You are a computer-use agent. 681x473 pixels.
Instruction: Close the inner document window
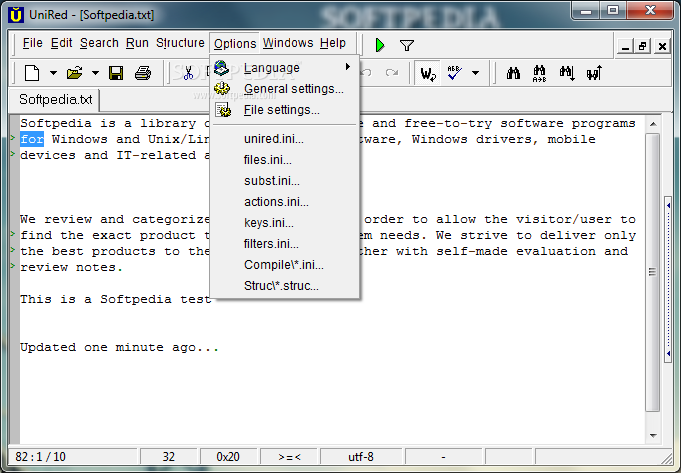(x=662, y=46)
